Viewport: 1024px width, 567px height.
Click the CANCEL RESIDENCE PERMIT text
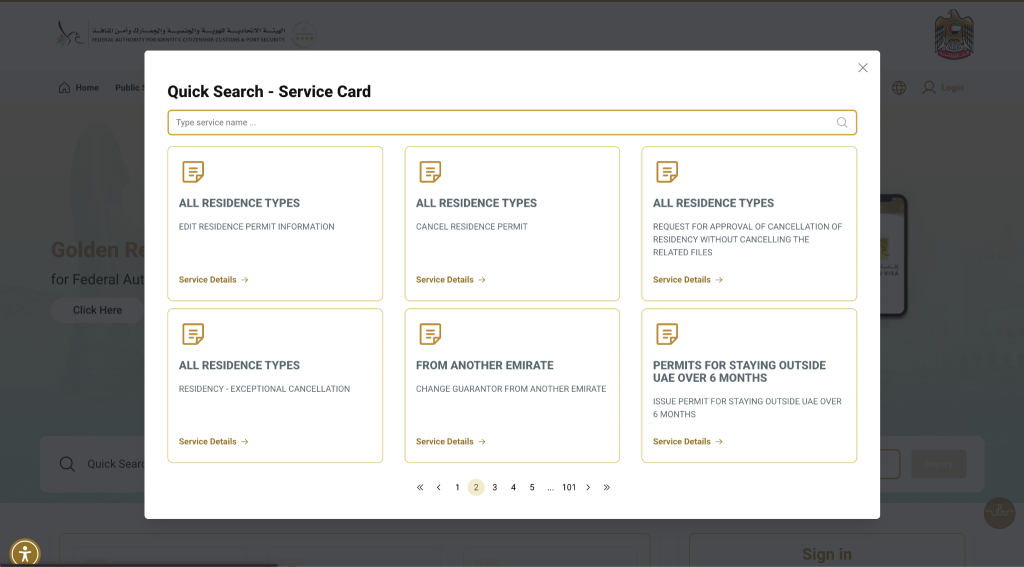[x=472, y=227]
